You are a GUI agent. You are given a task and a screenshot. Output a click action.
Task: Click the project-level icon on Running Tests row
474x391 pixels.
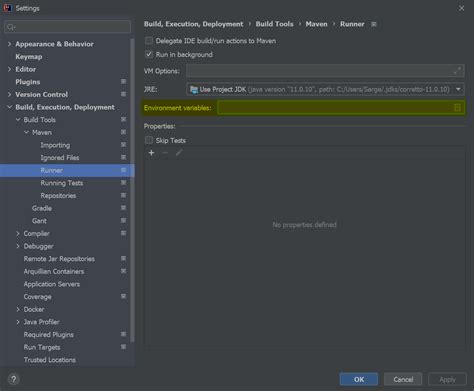click(123, 183)
